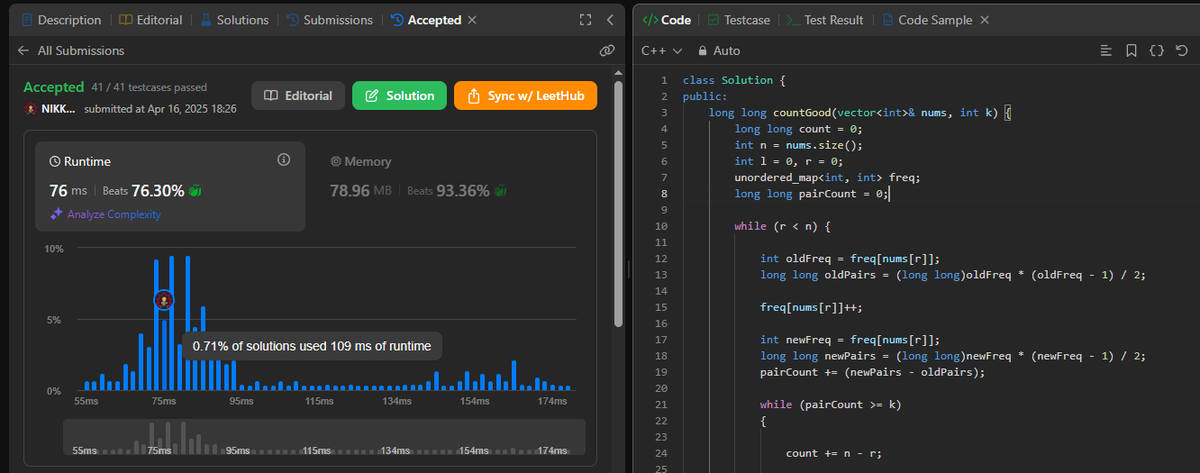This screenshot has height=473, width=1200.
Task: Click the Sync w/ LeetHub button
Action: point(525,95)
